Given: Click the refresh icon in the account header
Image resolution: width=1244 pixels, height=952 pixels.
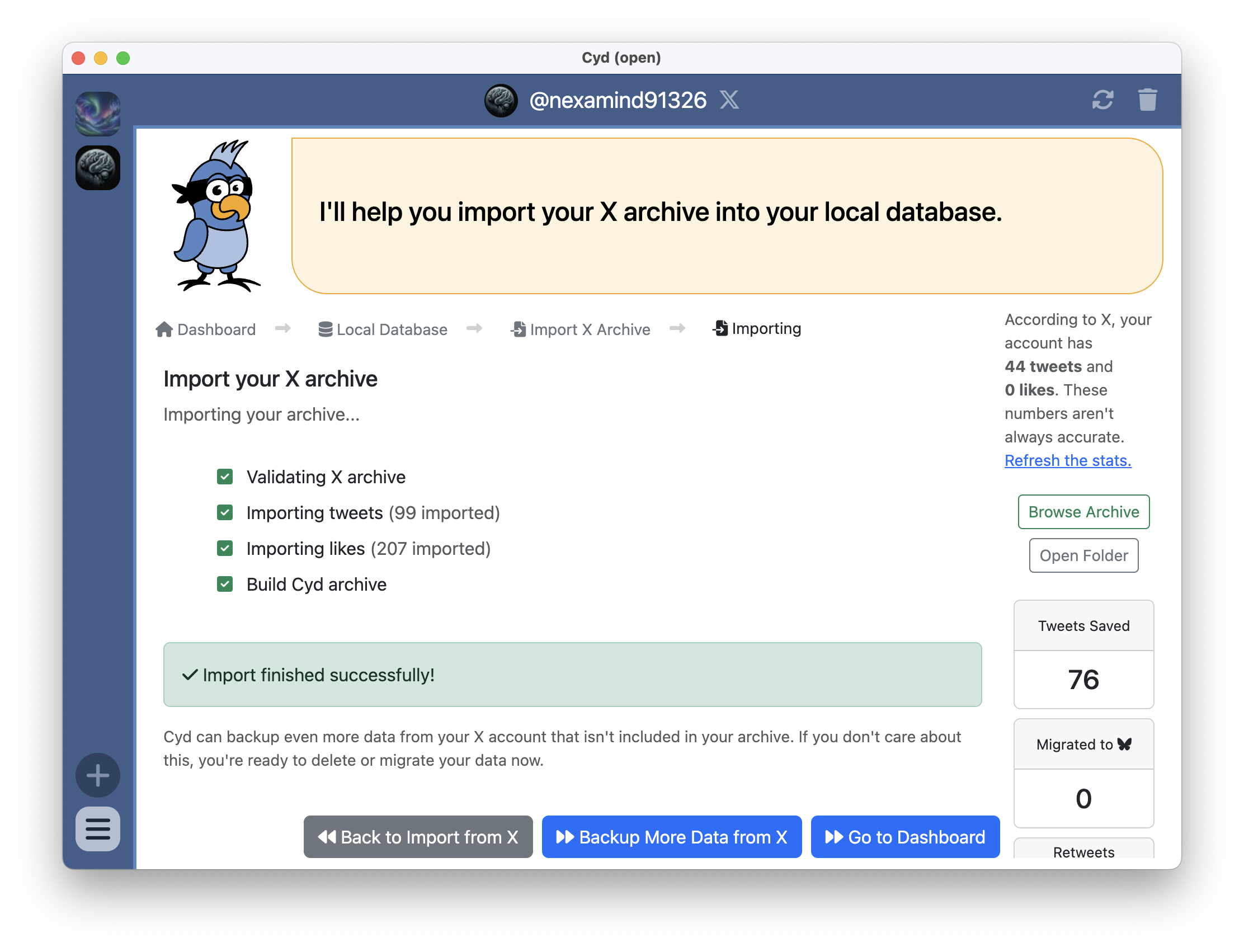Looking at the screenshot, I should (1102, 100).
